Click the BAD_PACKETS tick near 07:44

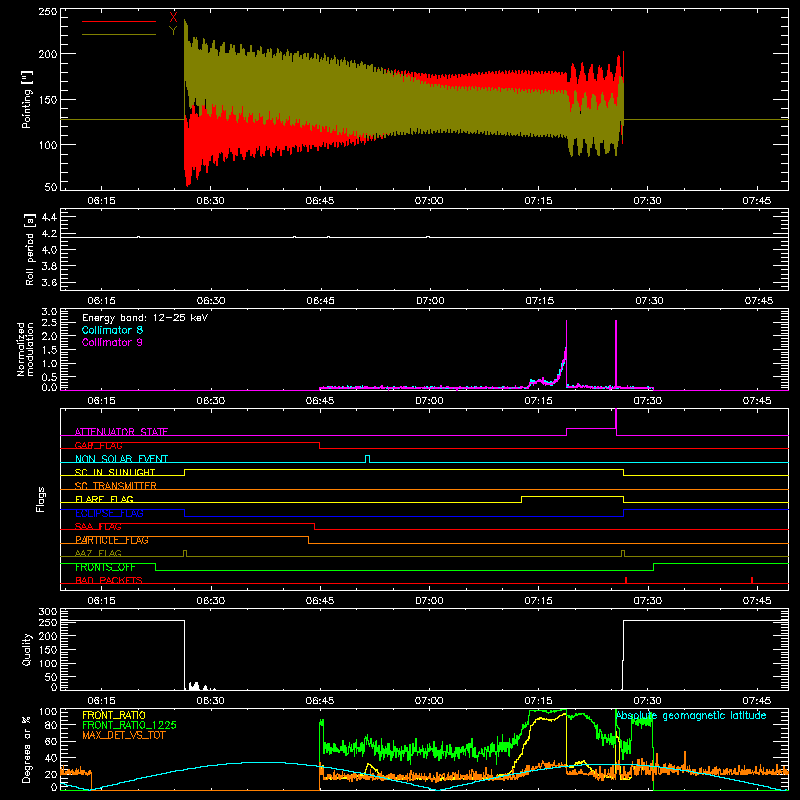(752, 580)
